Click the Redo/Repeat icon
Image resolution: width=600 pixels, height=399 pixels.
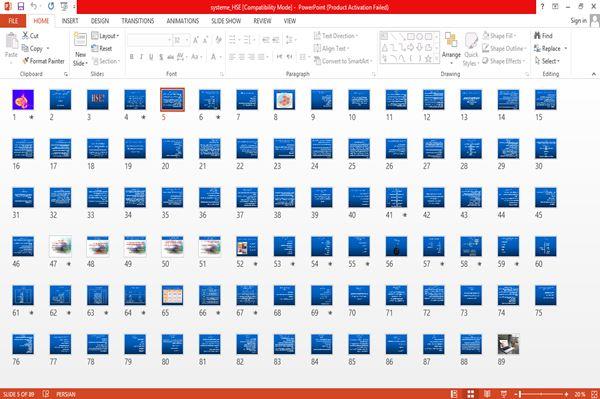click(51, 6)
